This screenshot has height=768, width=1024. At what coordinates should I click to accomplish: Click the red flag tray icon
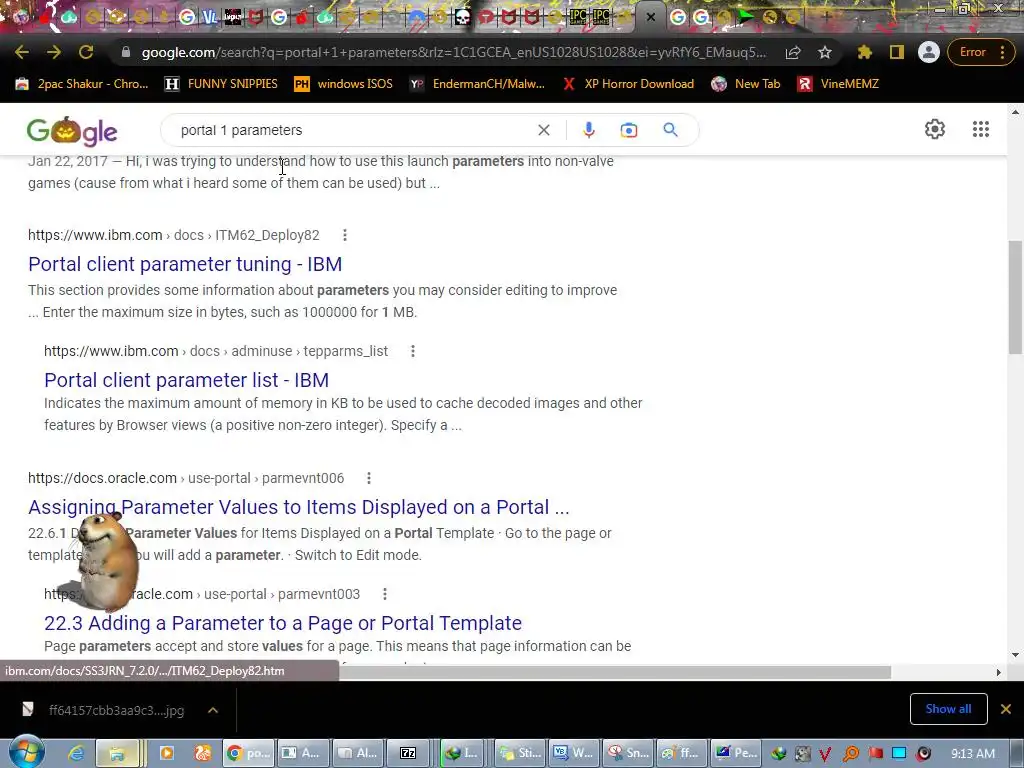(876, 753)
